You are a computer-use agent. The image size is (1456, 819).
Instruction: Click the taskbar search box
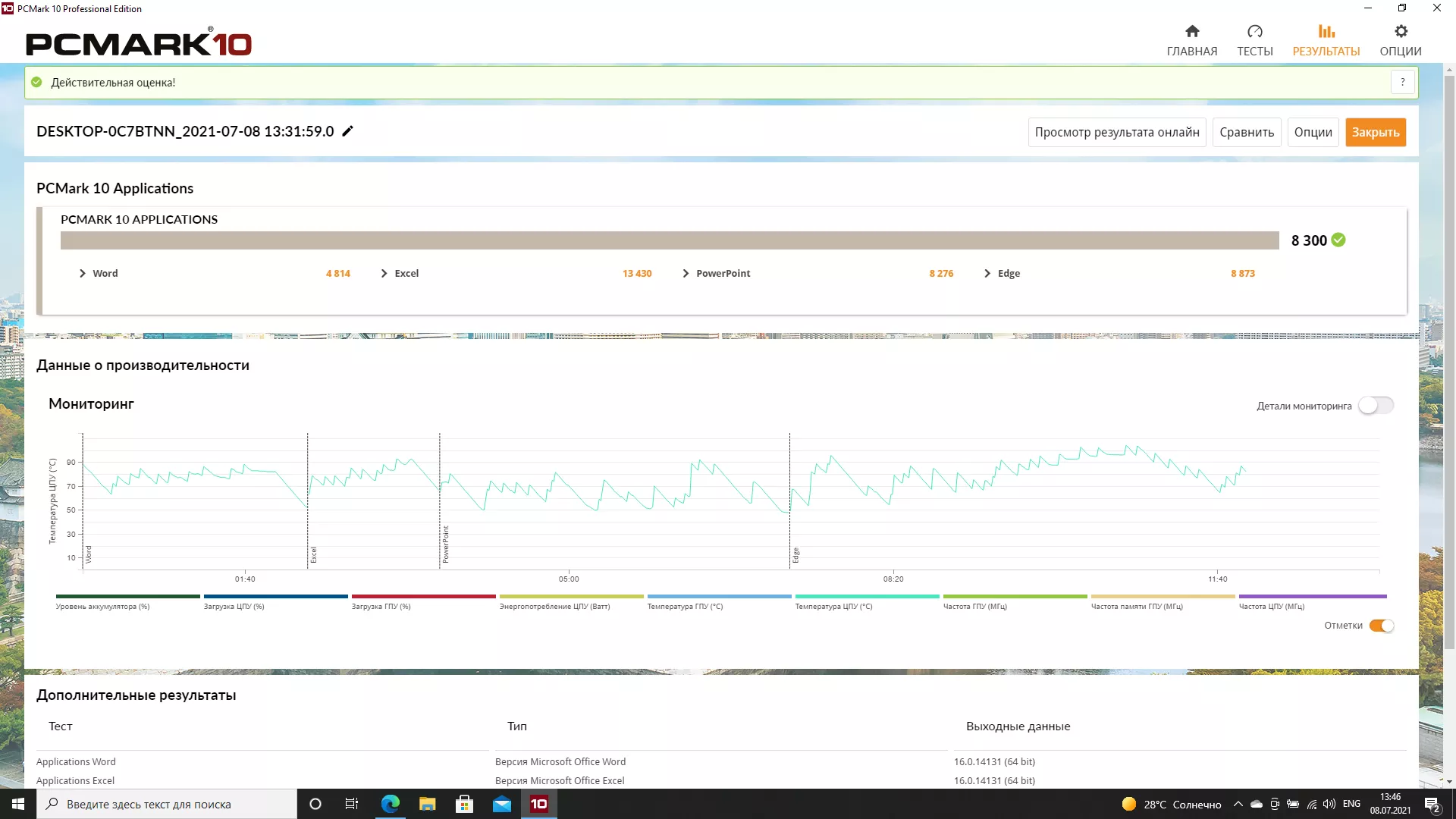click(x=167, y=804)
